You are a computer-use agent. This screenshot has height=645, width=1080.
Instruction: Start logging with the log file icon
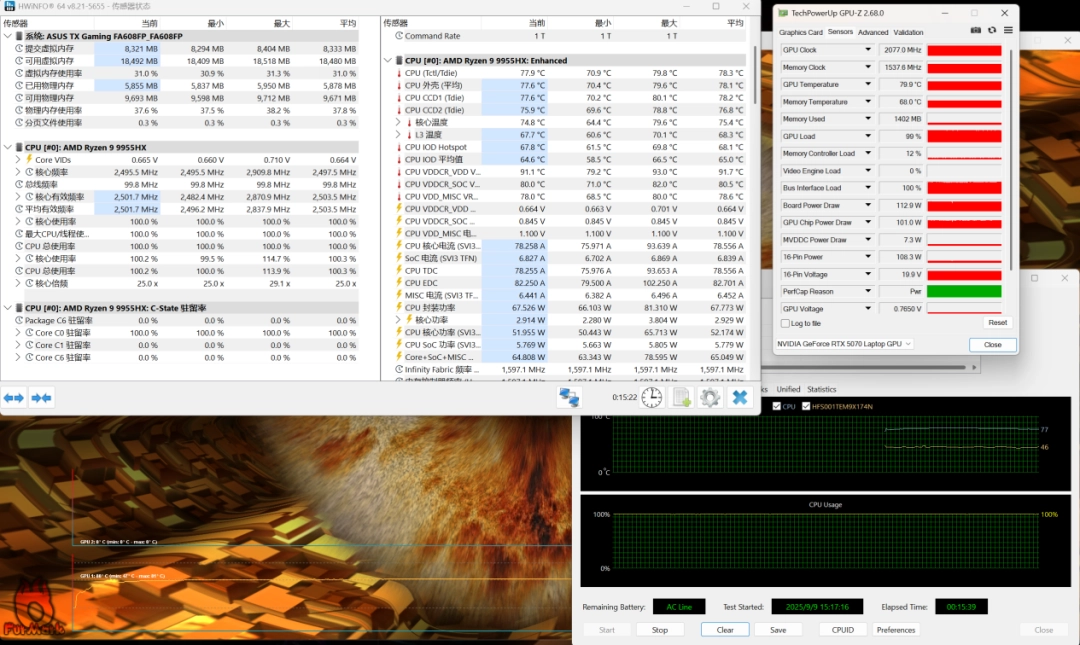point(681,398)
